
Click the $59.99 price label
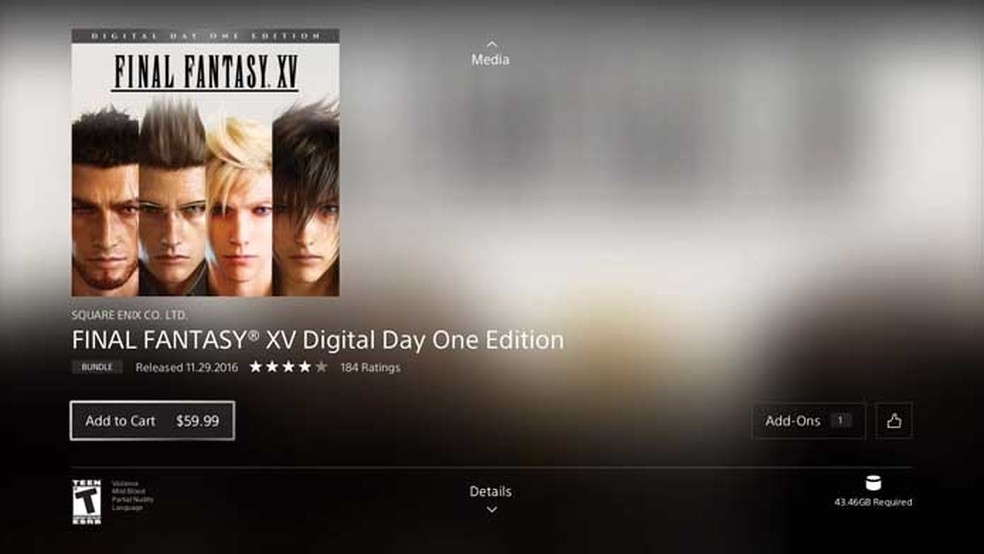click(198, 421)
